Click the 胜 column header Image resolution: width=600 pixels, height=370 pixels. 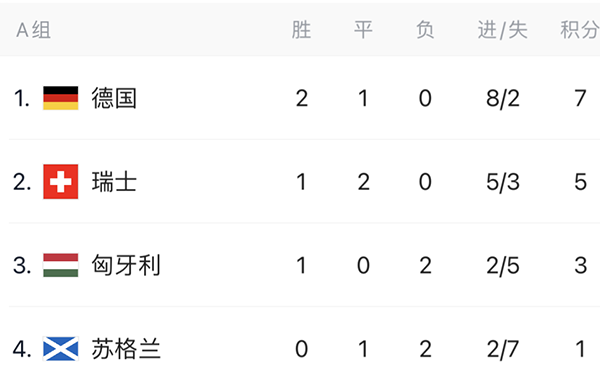coord(301,30)
